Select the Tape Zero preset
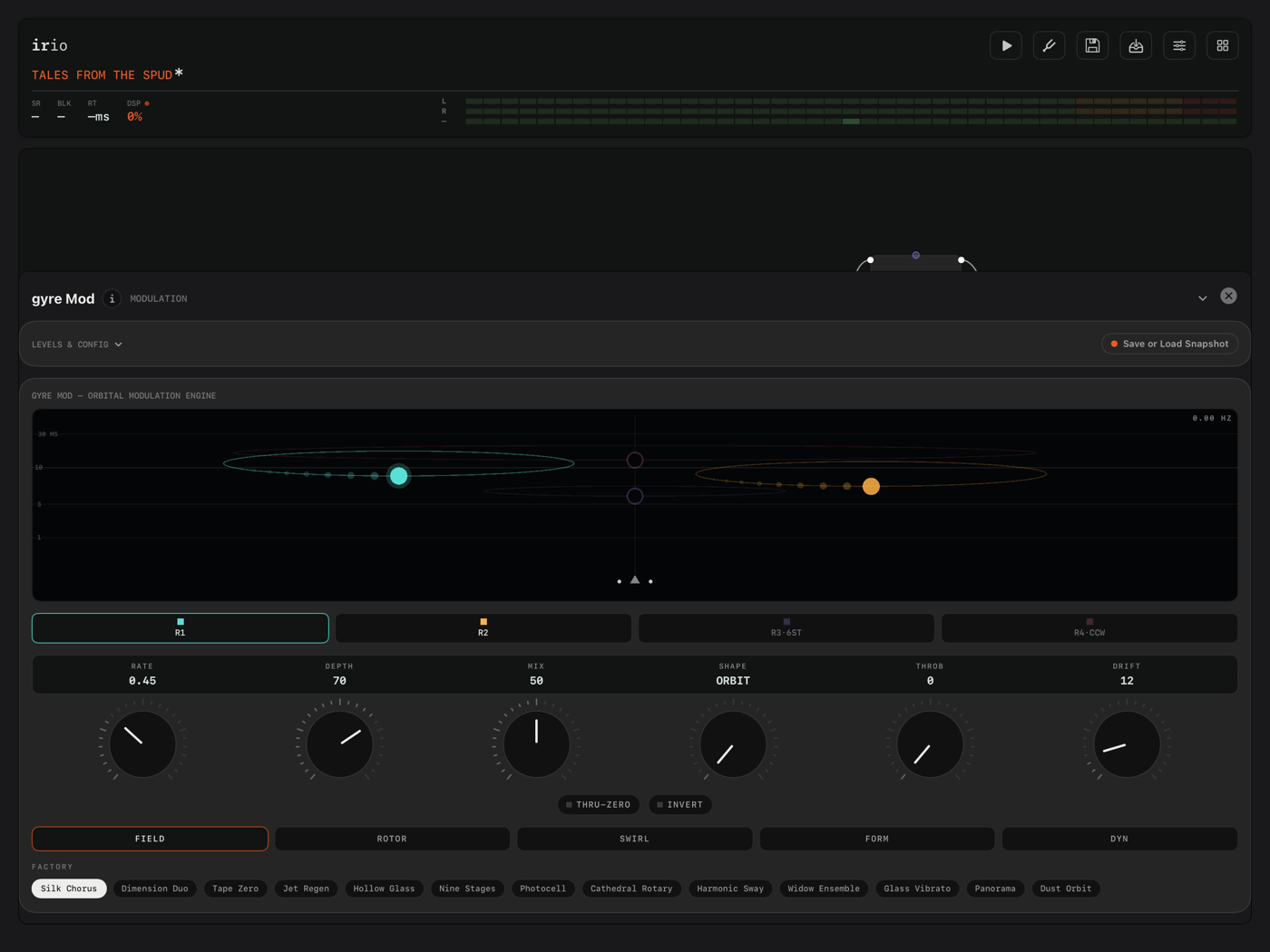Image resolution: width=1270 pixels, height=952 pixels. click(x=236, y=889)
